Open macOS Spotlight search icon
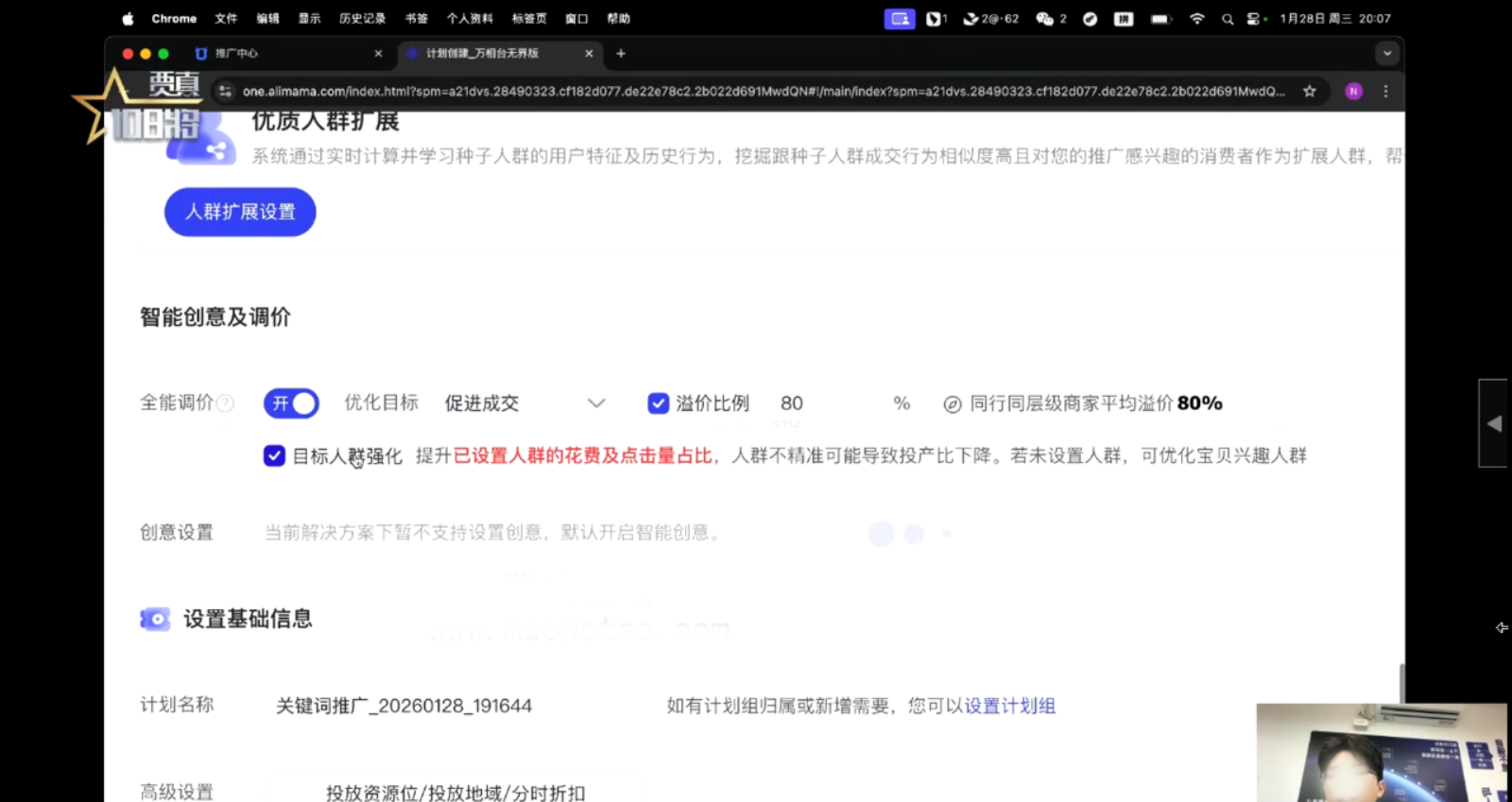 1227,19
